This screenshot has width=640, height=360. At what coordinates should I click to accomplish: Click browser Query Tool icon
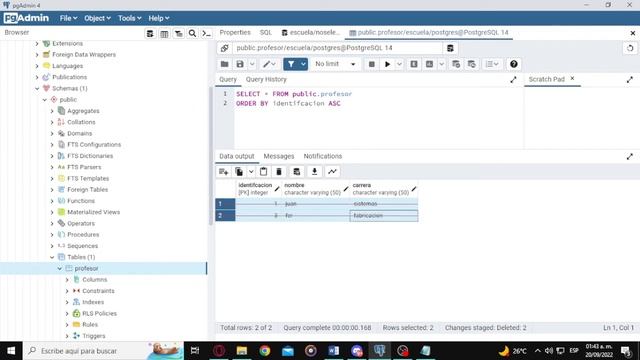coord(150,33)
